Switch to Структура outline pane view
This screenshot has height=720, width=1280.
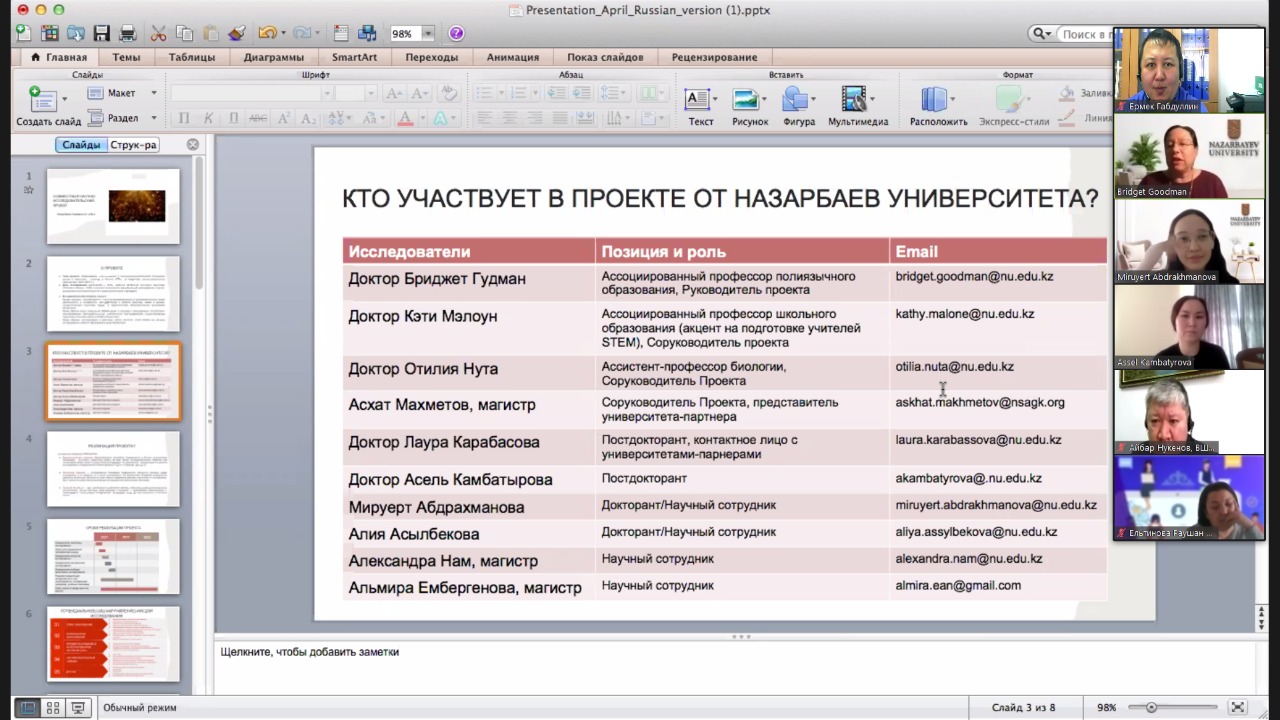tap(133, 145)
